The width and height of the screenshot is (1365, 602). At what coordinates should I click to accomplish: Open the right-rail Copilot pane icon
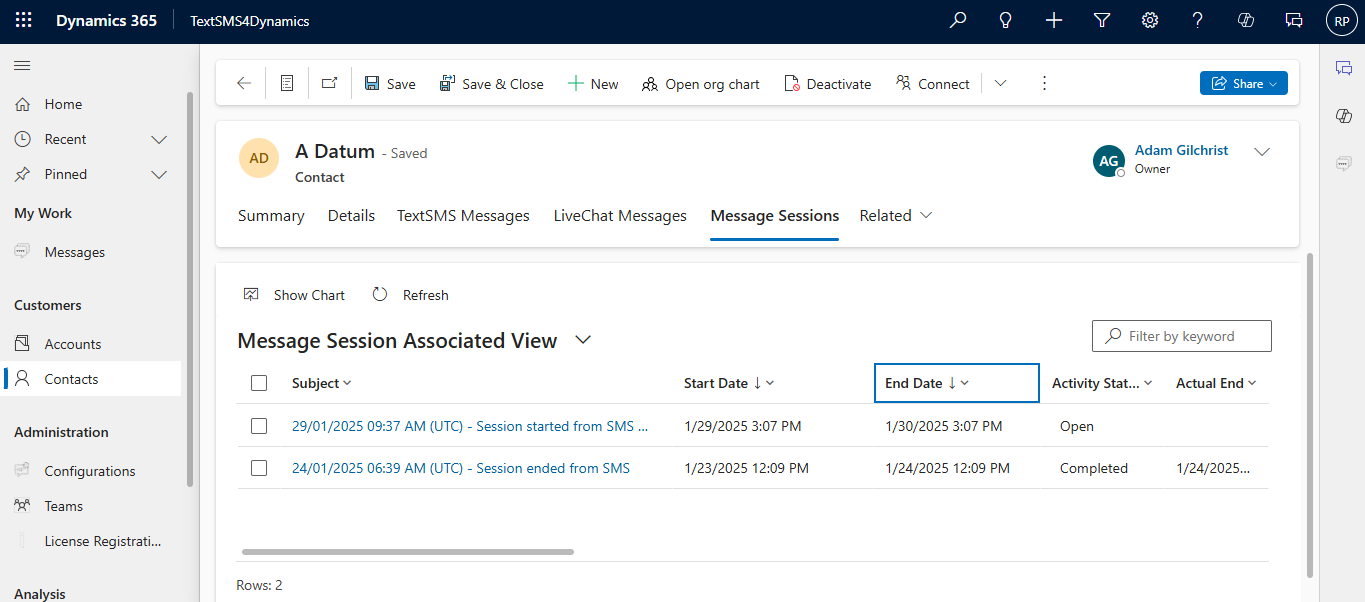(x=1343, y=116)
